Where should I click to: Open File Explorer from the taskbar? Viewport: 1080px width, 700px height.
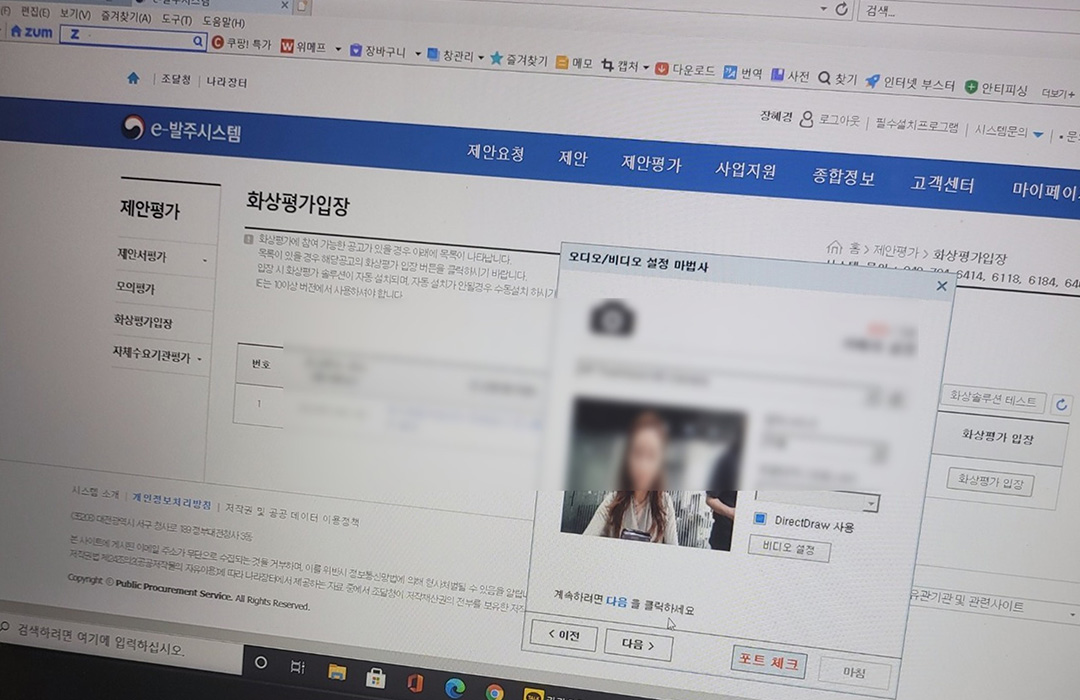(337, 672)
